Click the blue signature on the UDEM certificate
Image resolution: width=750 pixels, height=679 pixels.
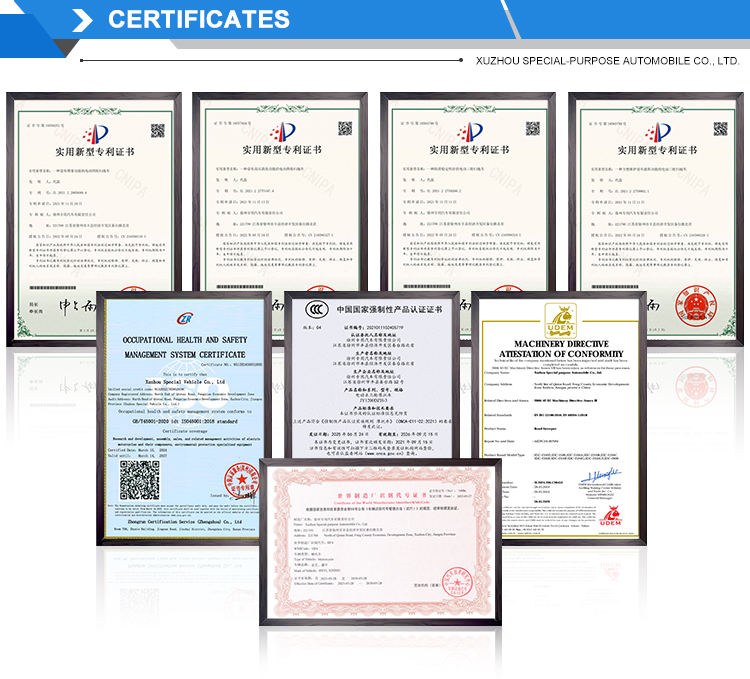[x=601, y=476]
